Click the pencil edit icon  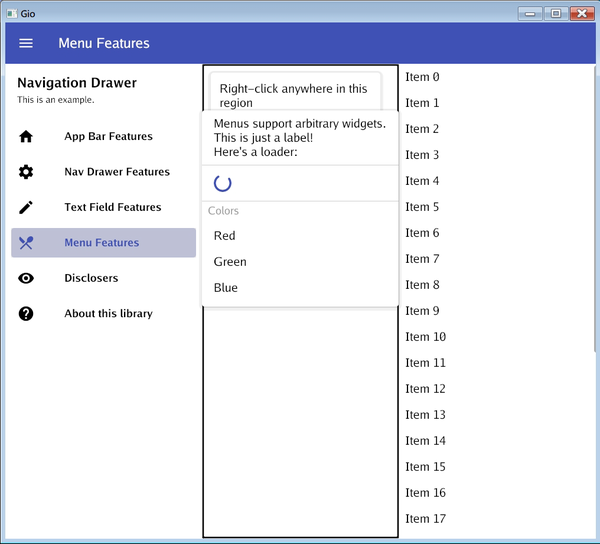click(x=26, y=208)
